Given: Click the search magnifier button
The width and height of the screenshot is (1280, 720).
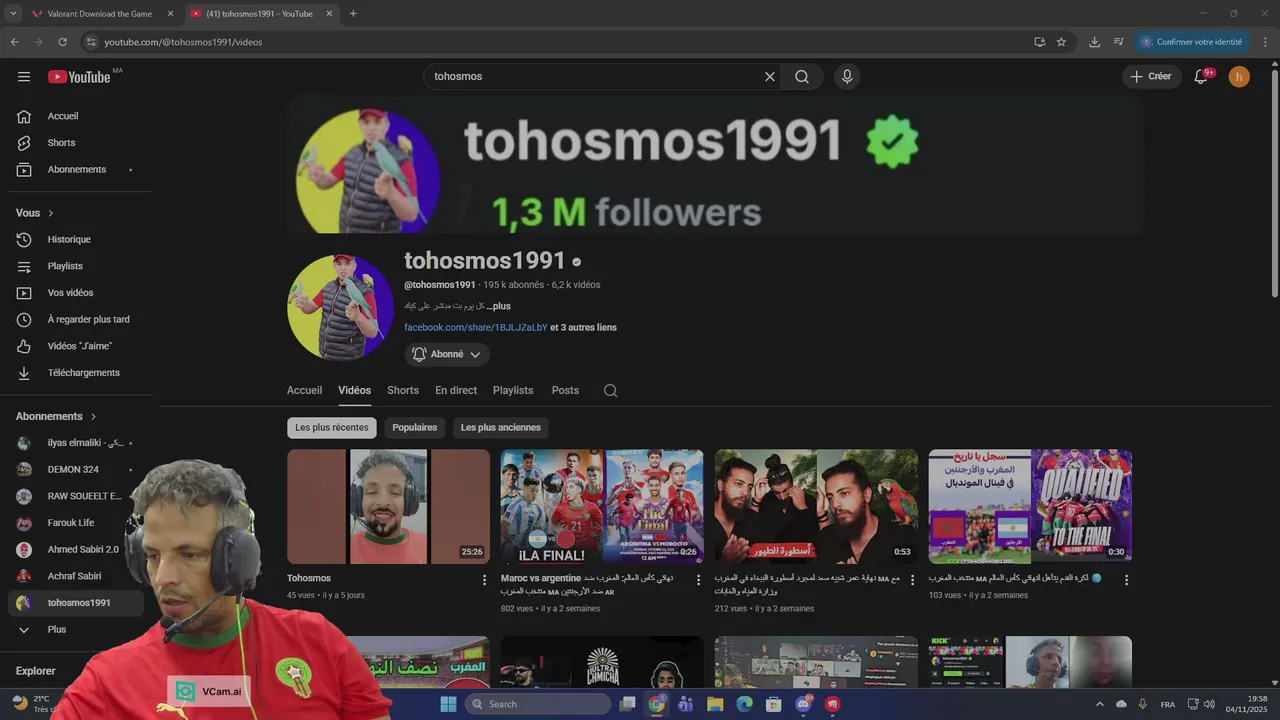Looking at the screenshot, I should pos(802,76).
